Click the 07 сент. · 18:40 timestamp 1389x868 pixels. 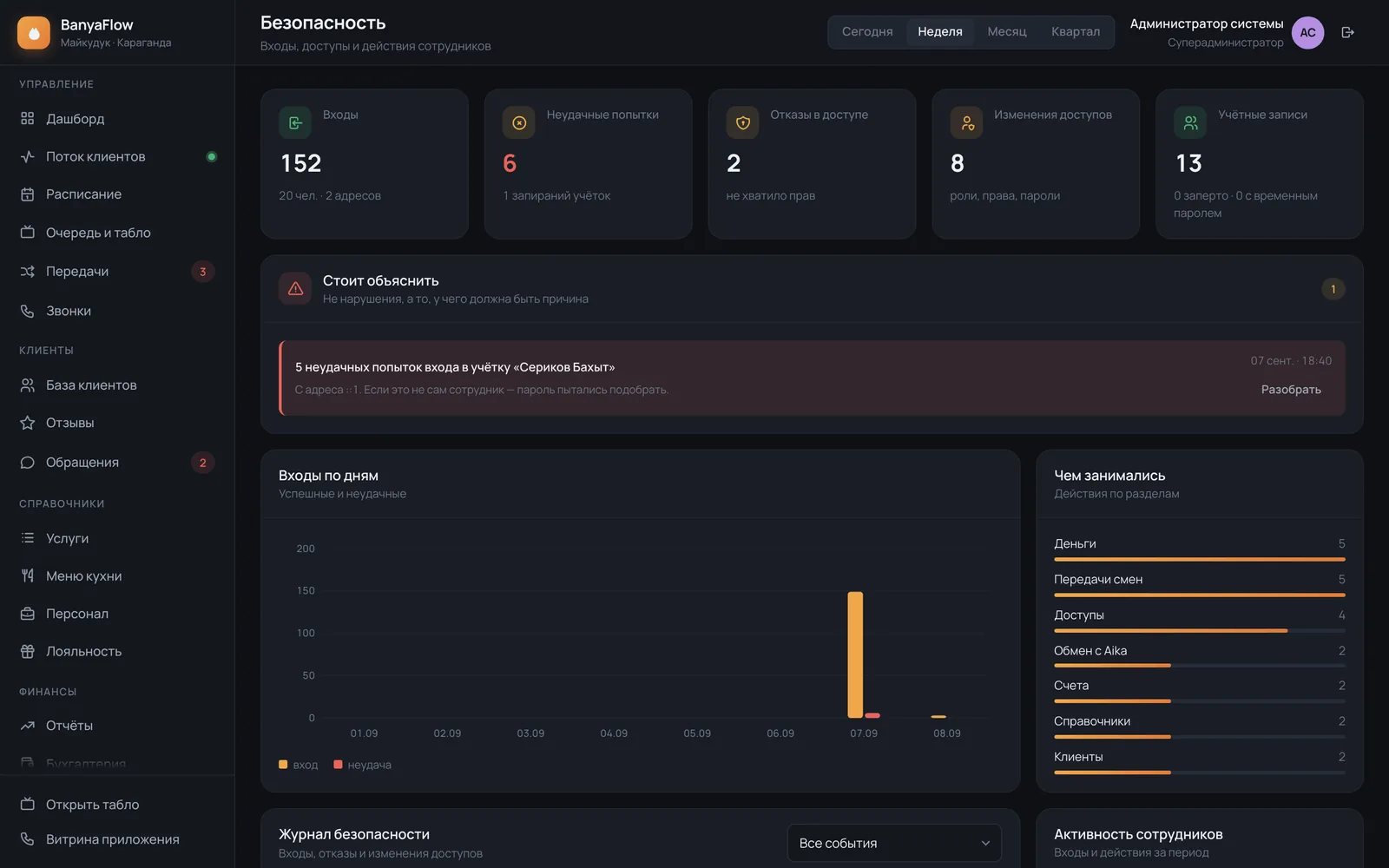click(x=1291, y=360)
